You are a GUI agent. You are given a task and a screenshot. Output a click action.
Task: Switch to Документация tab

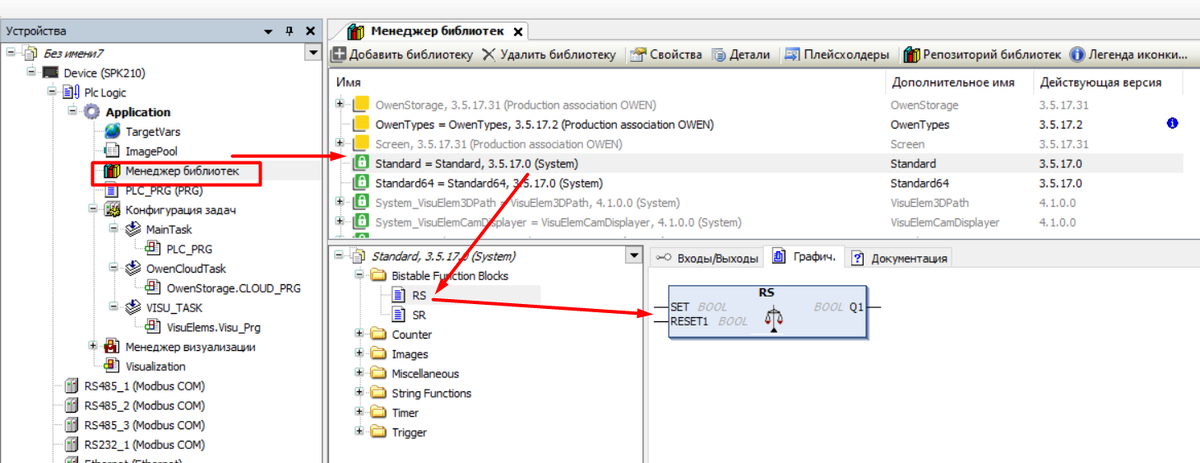click(x=898, y=257)
